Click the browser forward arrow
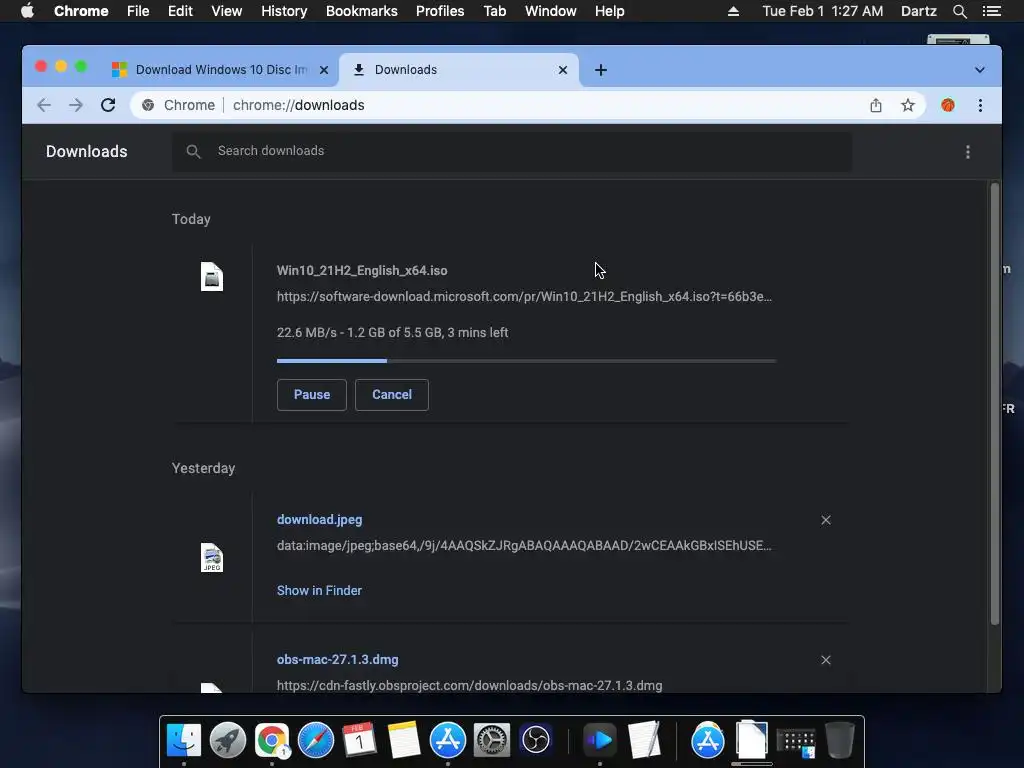Screen dimensions: 1024x768 coord(76,105)
